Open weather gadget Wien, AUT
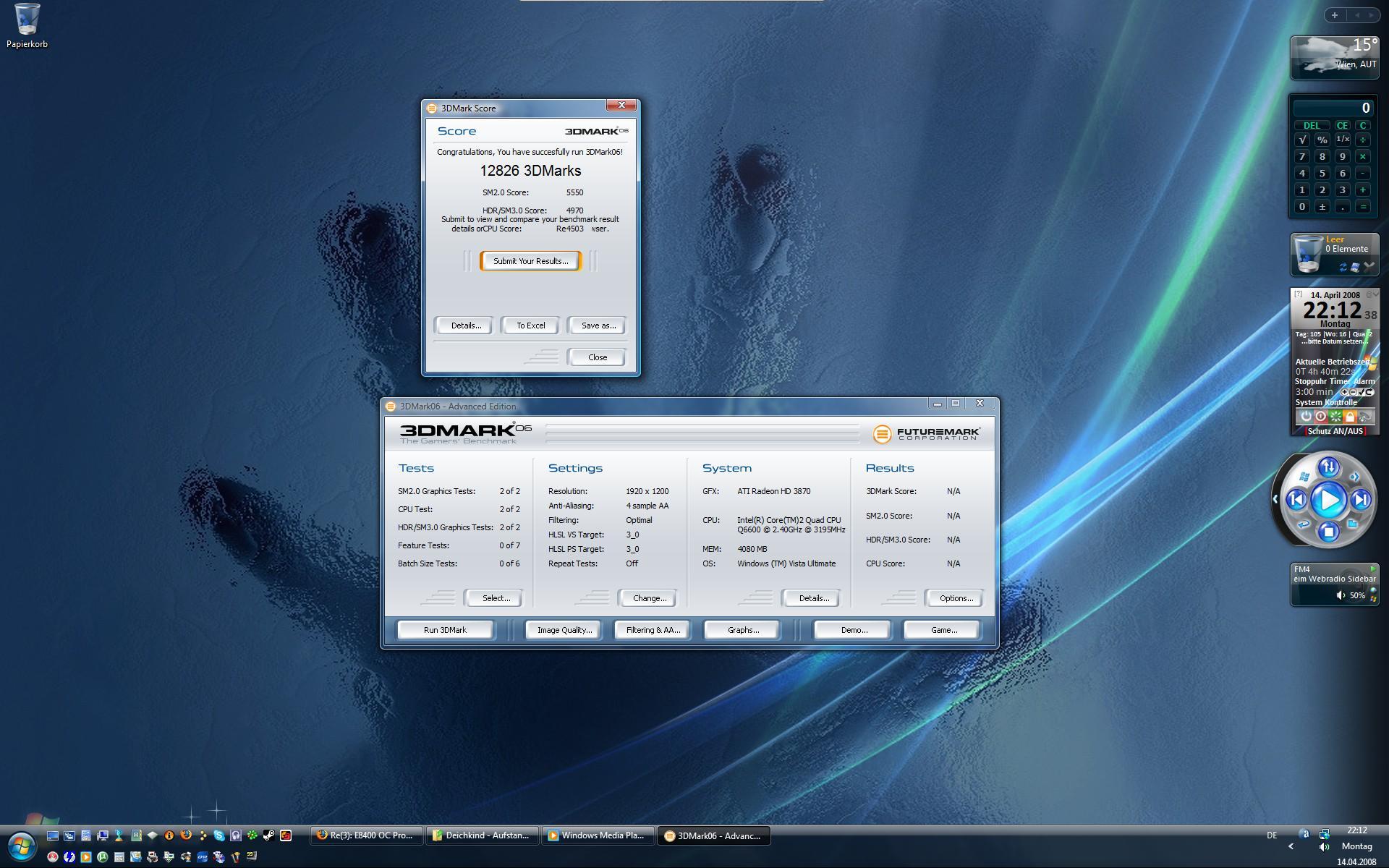This screenshot has width=1389, height=868. [1335, 57]
